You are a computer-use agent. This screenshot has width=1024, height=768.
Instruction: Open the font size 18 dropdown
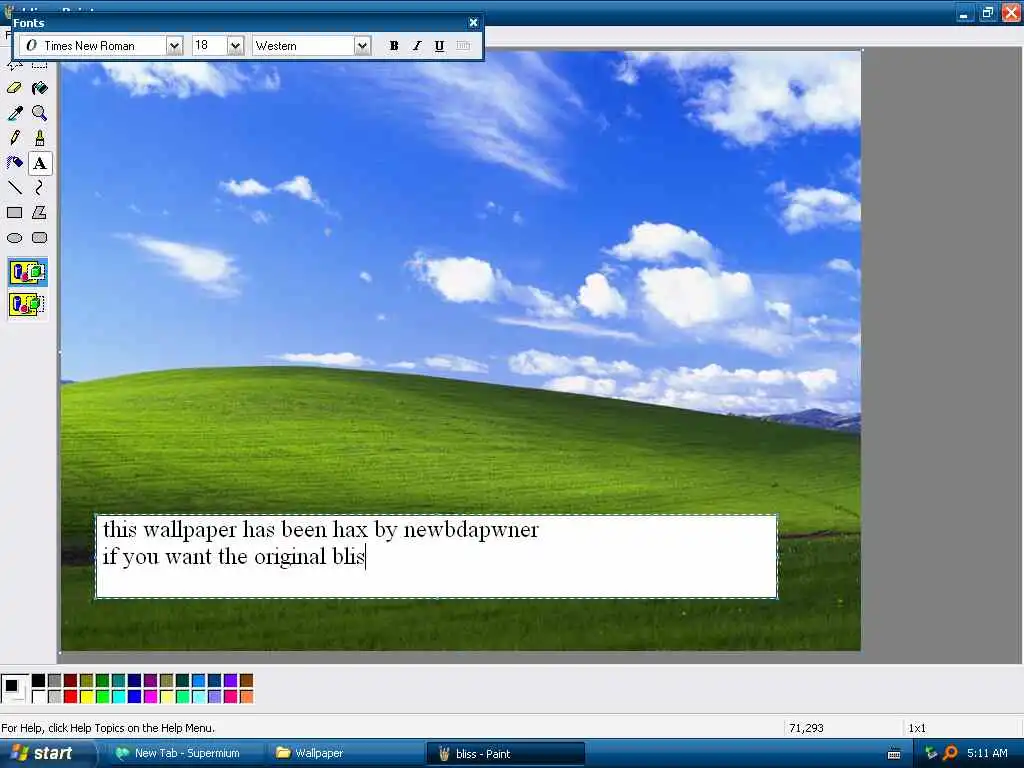pyautogui.click(x=235, y=46)
